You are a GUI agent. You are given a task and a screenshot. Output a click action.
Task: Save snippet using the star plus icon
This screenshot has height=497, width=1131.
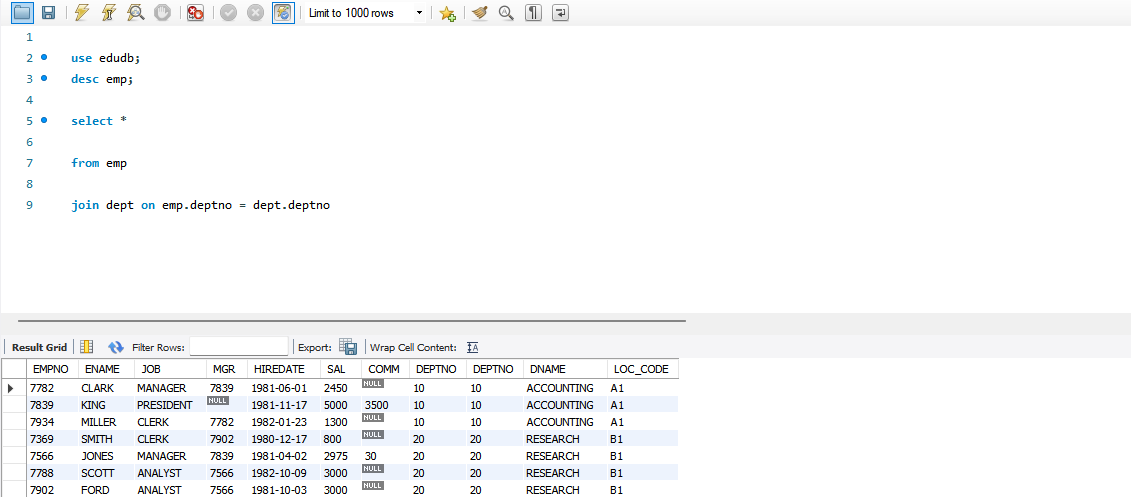(447, 12)
